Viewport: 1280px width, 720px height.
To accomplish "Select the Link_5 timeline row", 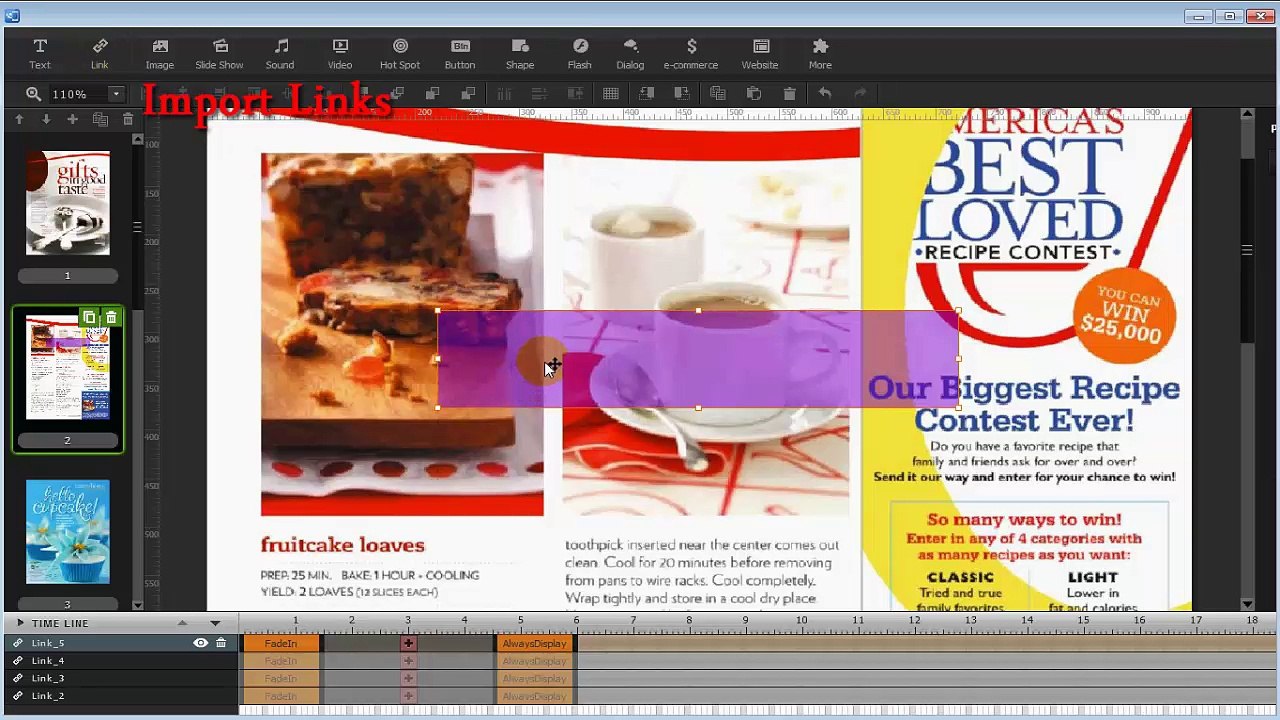I will [x=120, y=643].
